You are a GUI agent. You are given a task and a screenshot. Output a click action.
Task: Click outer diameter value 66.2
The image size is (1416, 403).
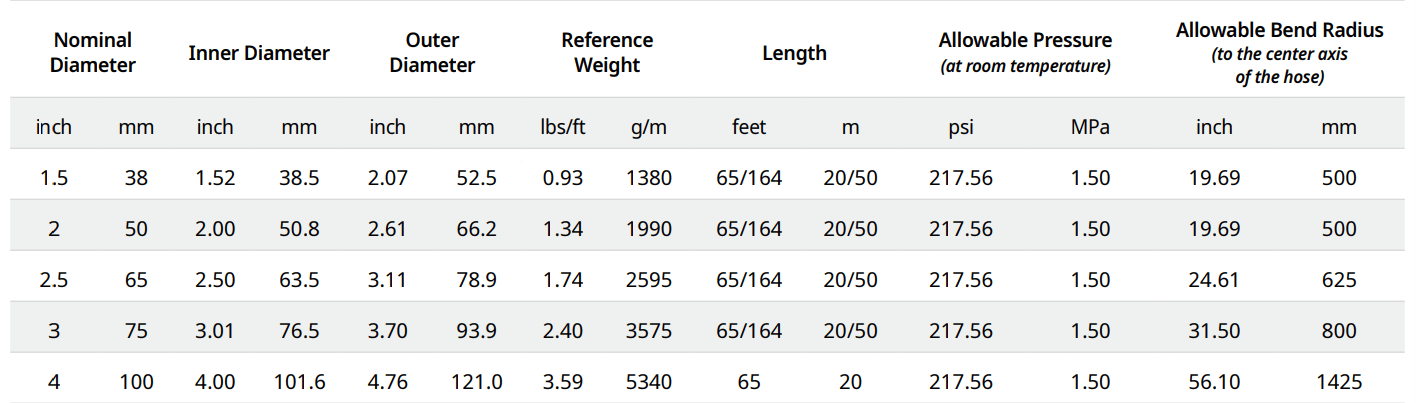(477, 229)
